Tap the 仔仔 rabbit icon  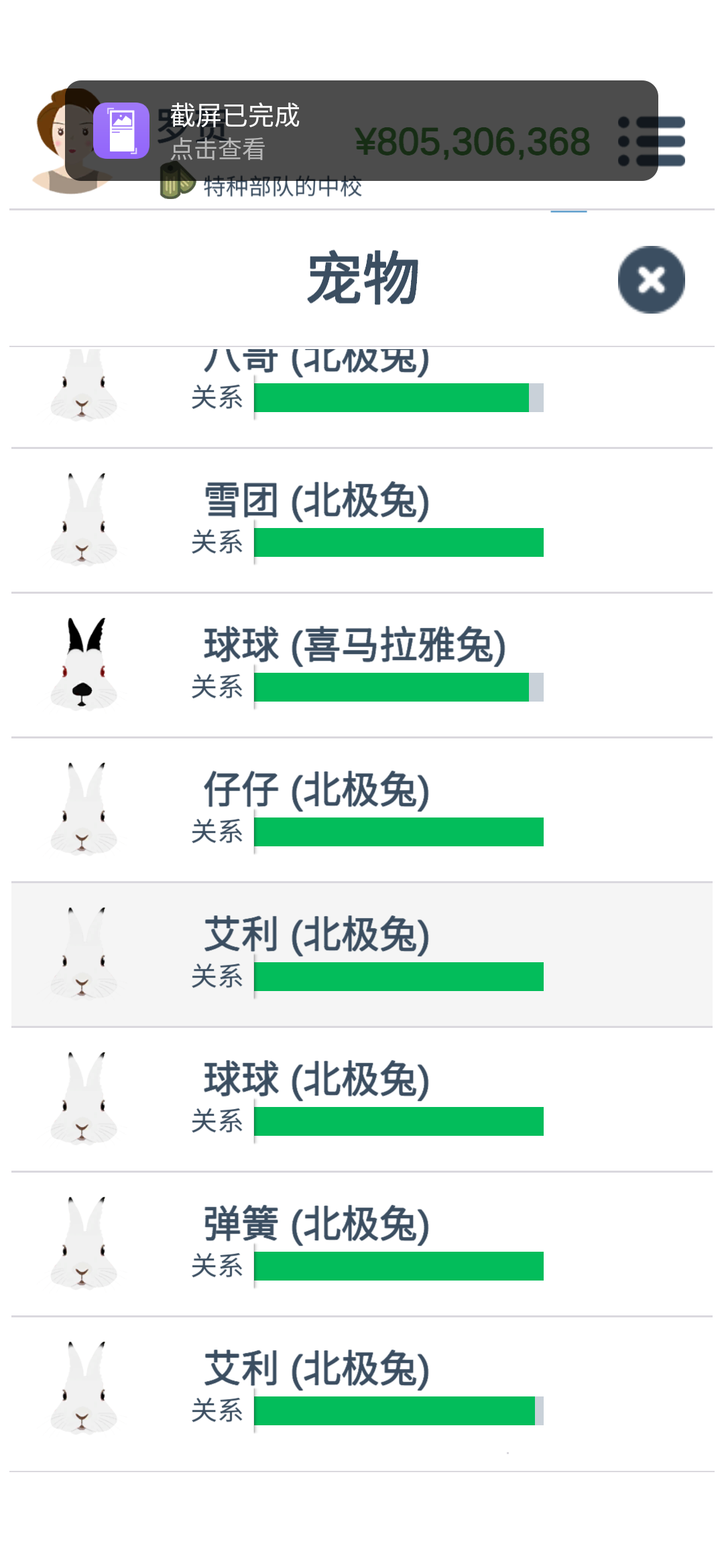click(84, 809)
